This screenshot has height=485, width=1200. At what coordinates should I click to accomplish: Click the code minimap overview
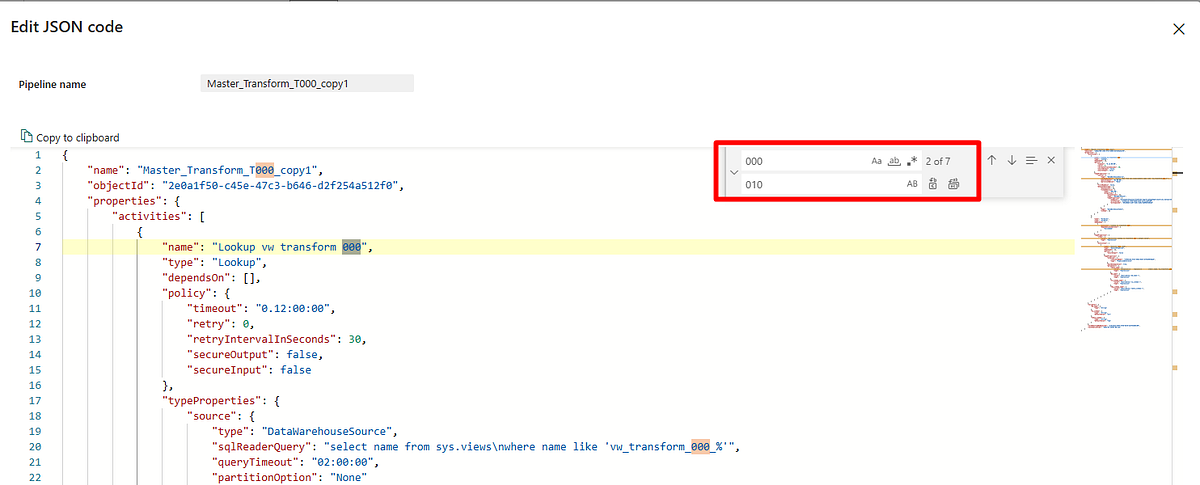coord(1125,240)
